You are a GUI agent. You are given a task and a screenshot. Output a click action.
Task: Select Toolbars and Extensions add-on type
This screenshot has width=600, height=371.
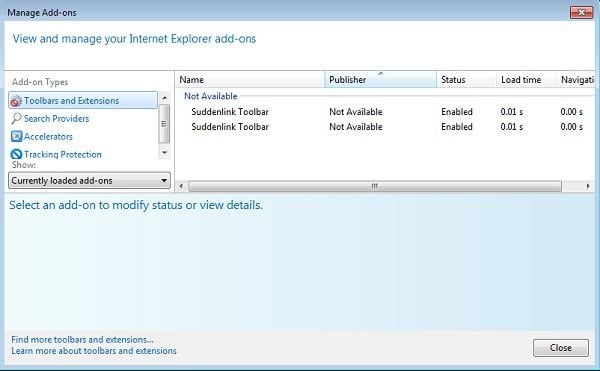click(x=83, y=100)
